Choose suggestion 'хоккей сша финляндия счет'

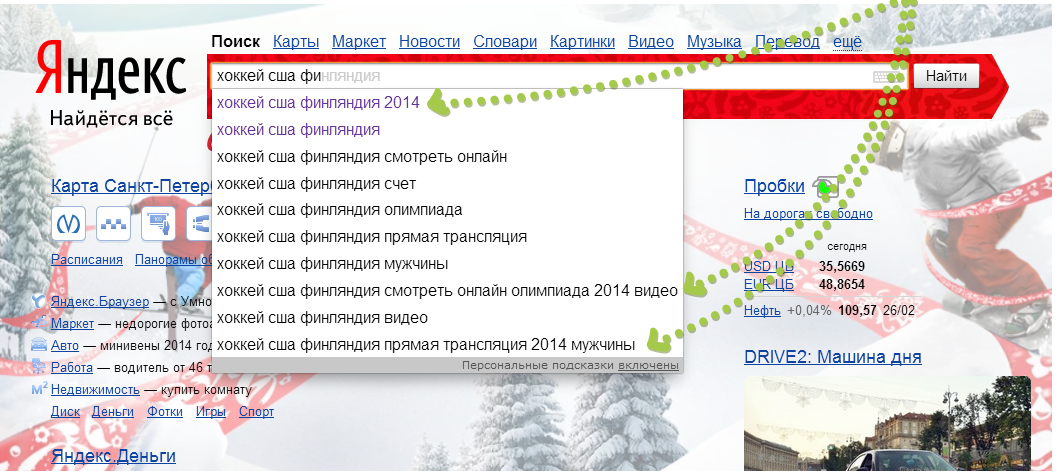coord(316,184)
